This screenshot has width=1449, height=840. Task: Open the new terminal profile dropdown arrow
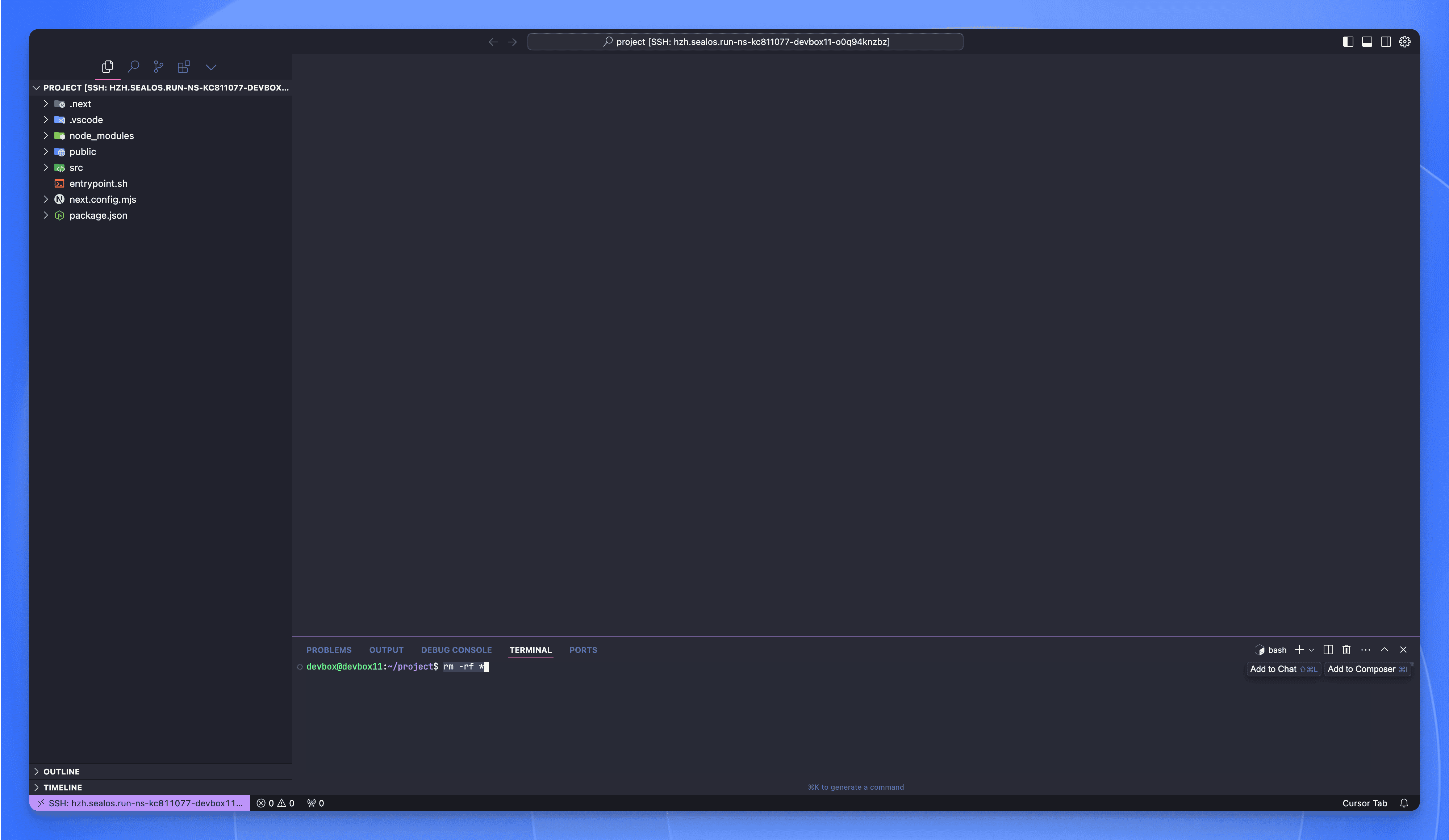[1312, 650]
